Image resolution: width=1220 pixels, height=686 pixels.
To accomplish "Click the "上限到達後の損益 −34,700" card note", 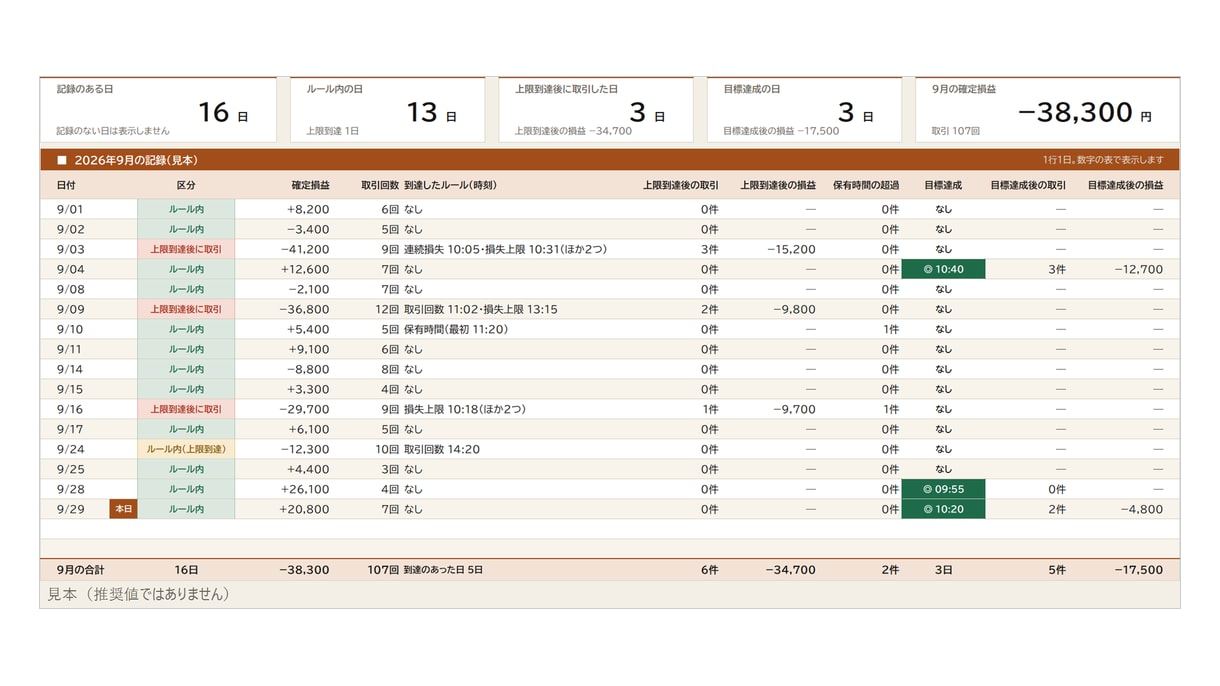I will point(573,131).
